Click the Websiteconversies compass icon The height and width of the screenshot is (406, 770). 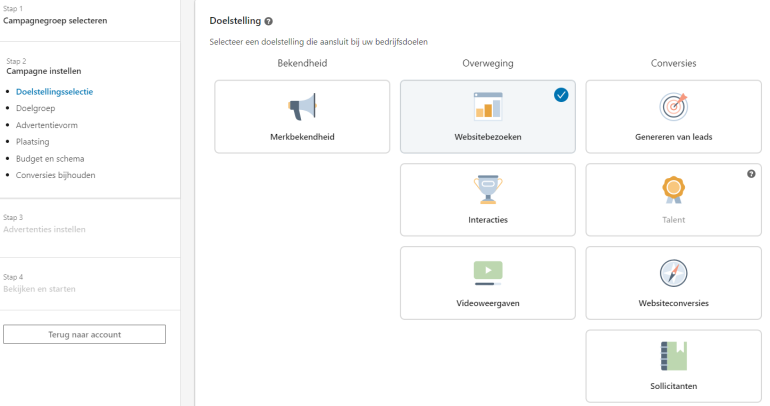[x=674, y=273]
